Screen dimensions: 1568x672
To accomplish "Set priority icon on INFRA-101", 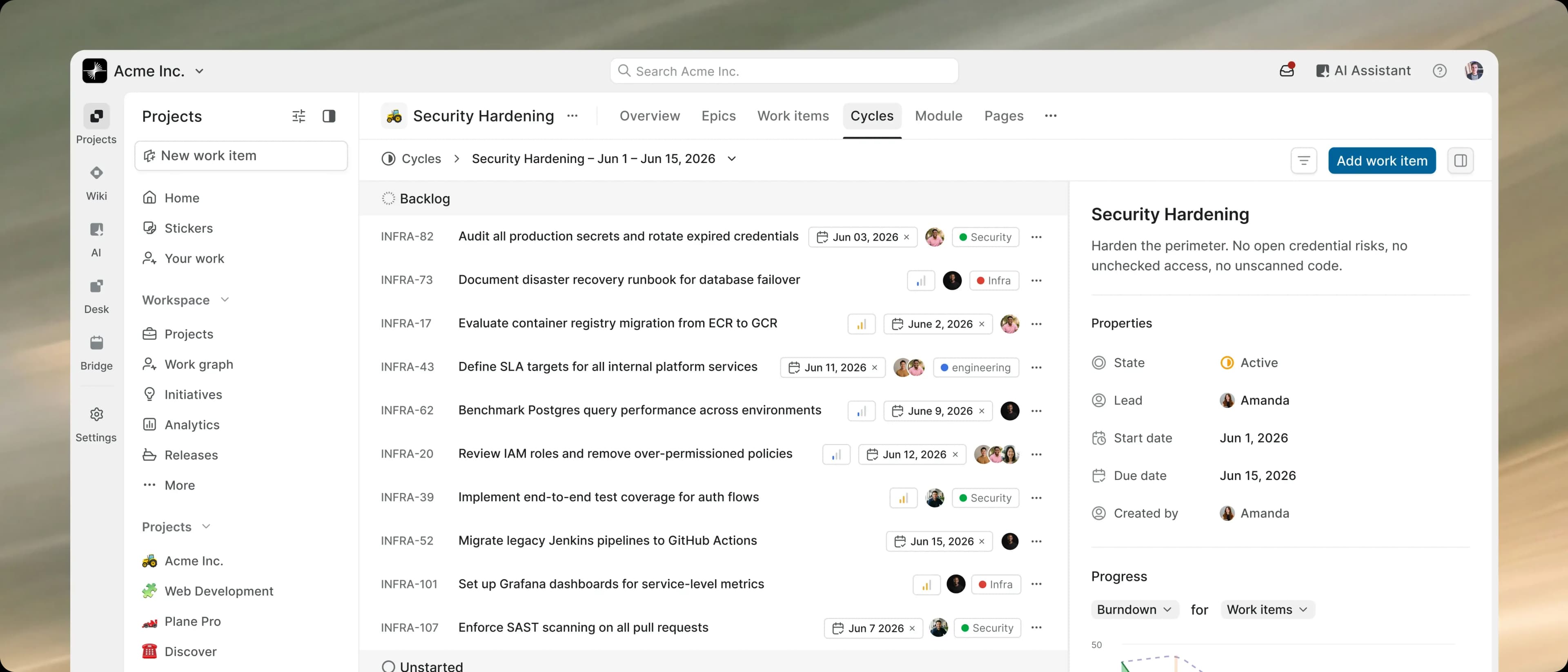I will (927, 585).
